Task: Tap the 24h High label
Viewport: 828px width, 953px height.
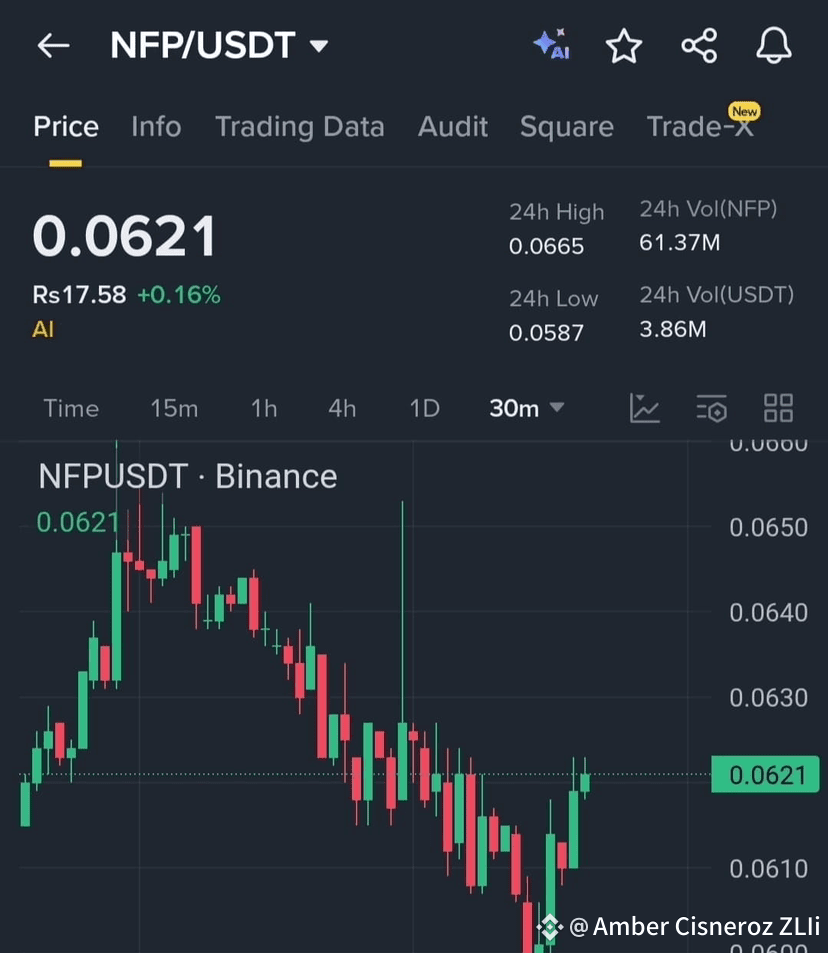Action: click(x=556, y=212)
